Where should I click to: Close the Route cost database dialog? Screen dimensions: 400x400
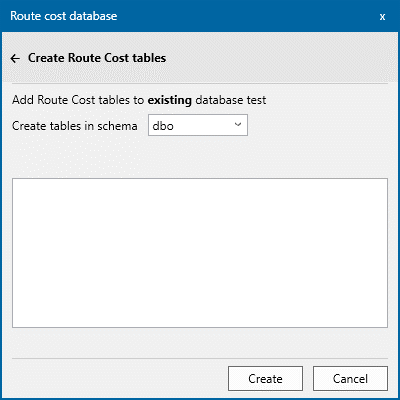tap(382, 16)
